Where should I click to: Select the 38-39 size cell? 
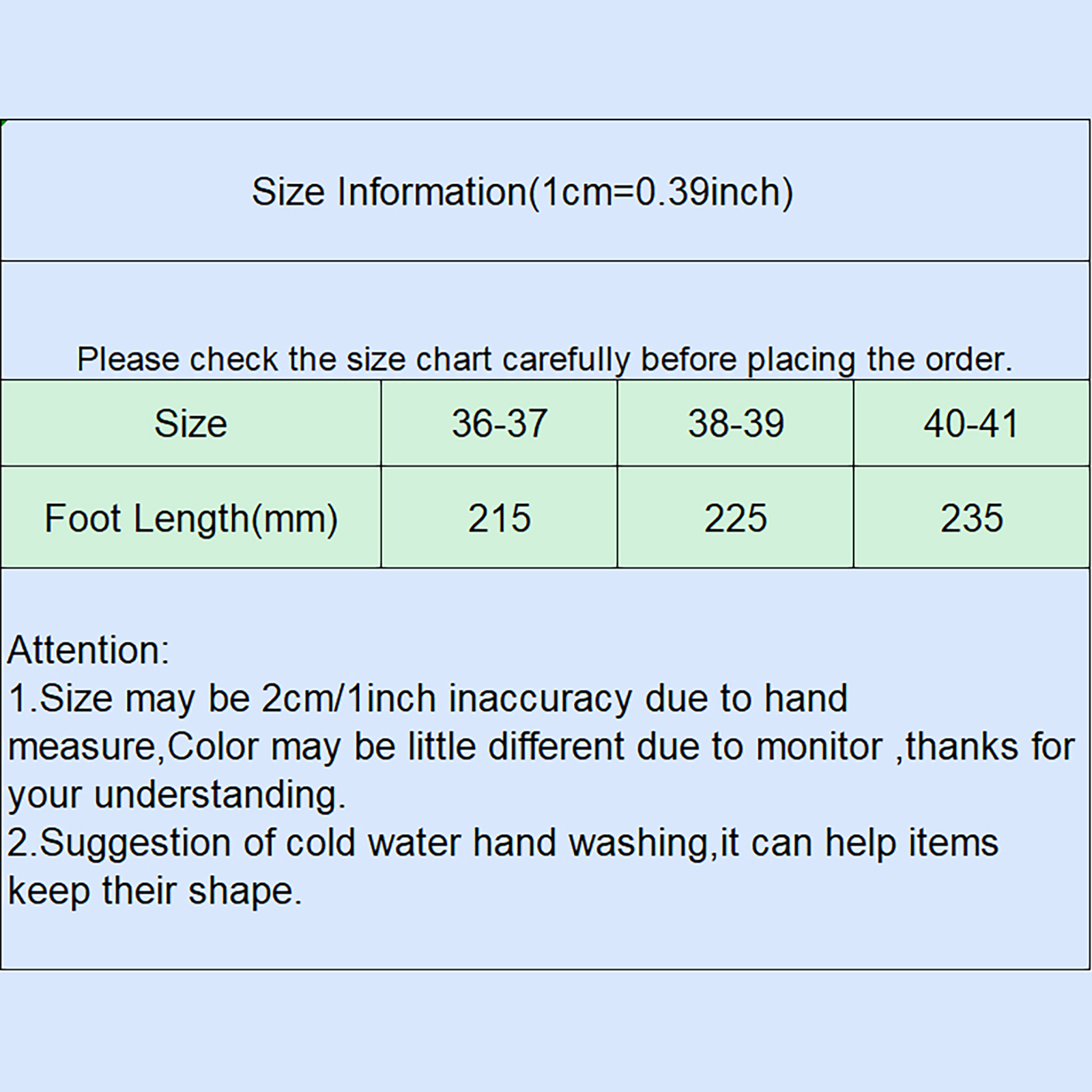(x=735, y=423)
